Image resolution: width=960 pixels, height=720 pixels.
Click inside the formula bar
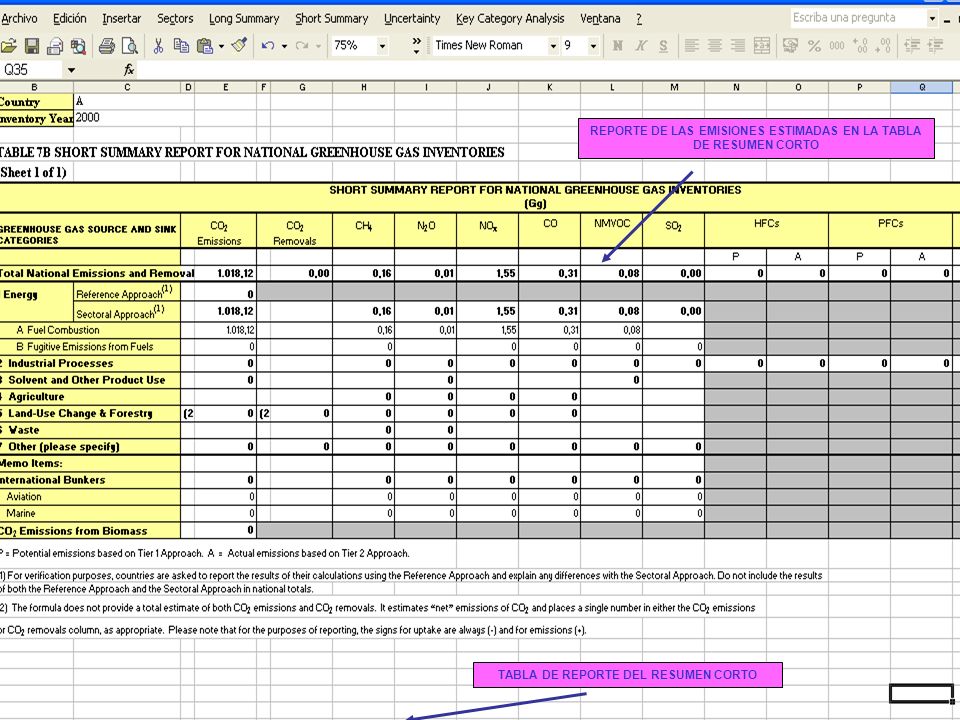548,70
